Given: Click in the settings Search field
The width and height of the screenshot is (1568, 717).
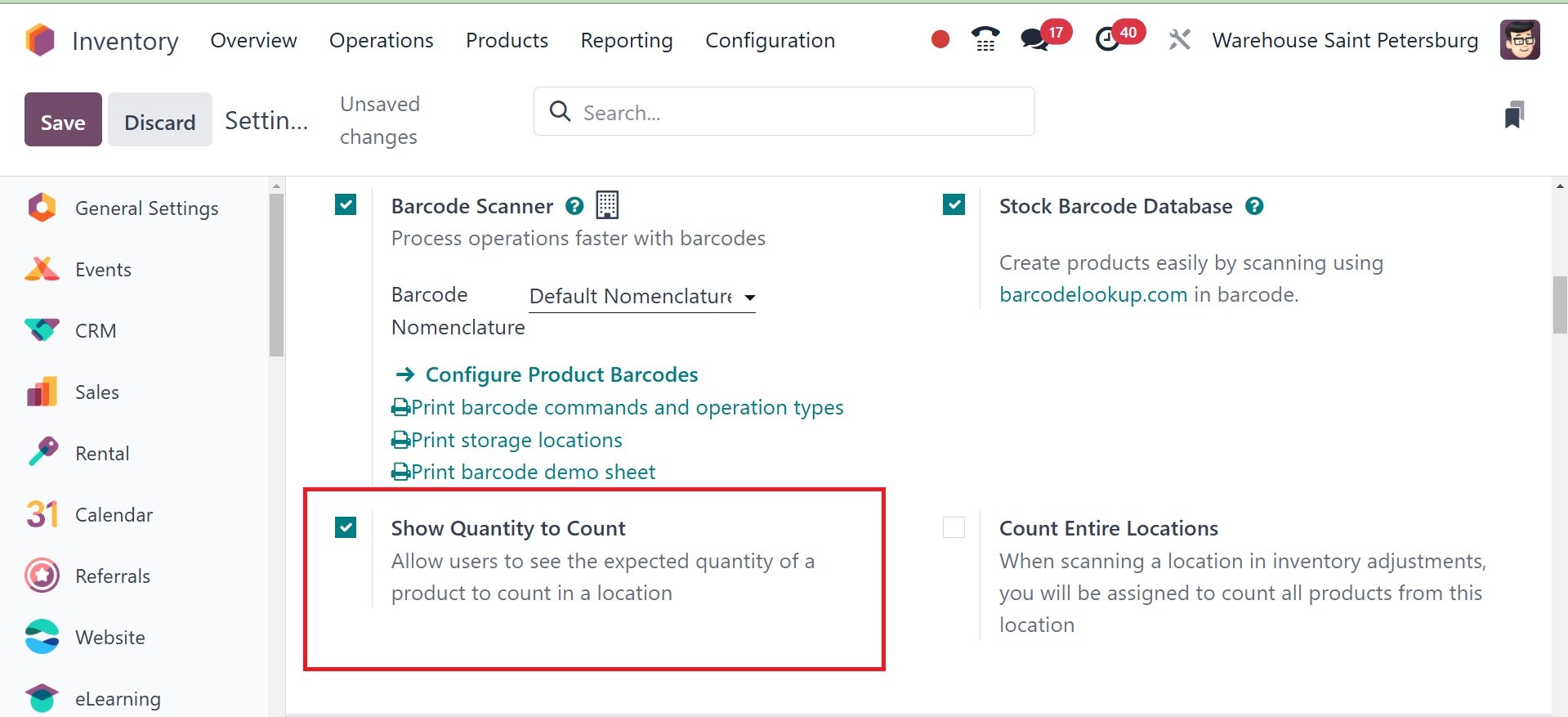Looking at the screenshot, I should [x=784, y=112].
